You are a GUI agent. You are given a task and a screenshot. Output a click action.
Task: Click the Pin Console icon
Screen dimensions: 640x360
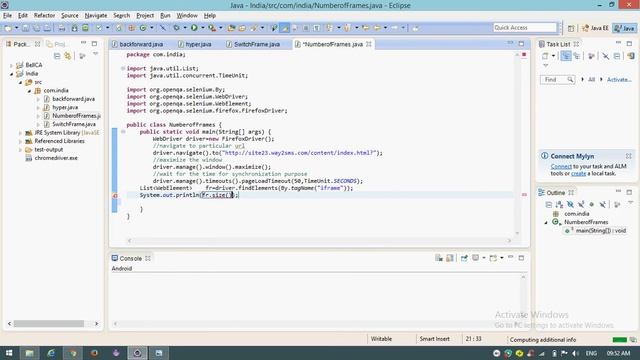coord(464,258)
